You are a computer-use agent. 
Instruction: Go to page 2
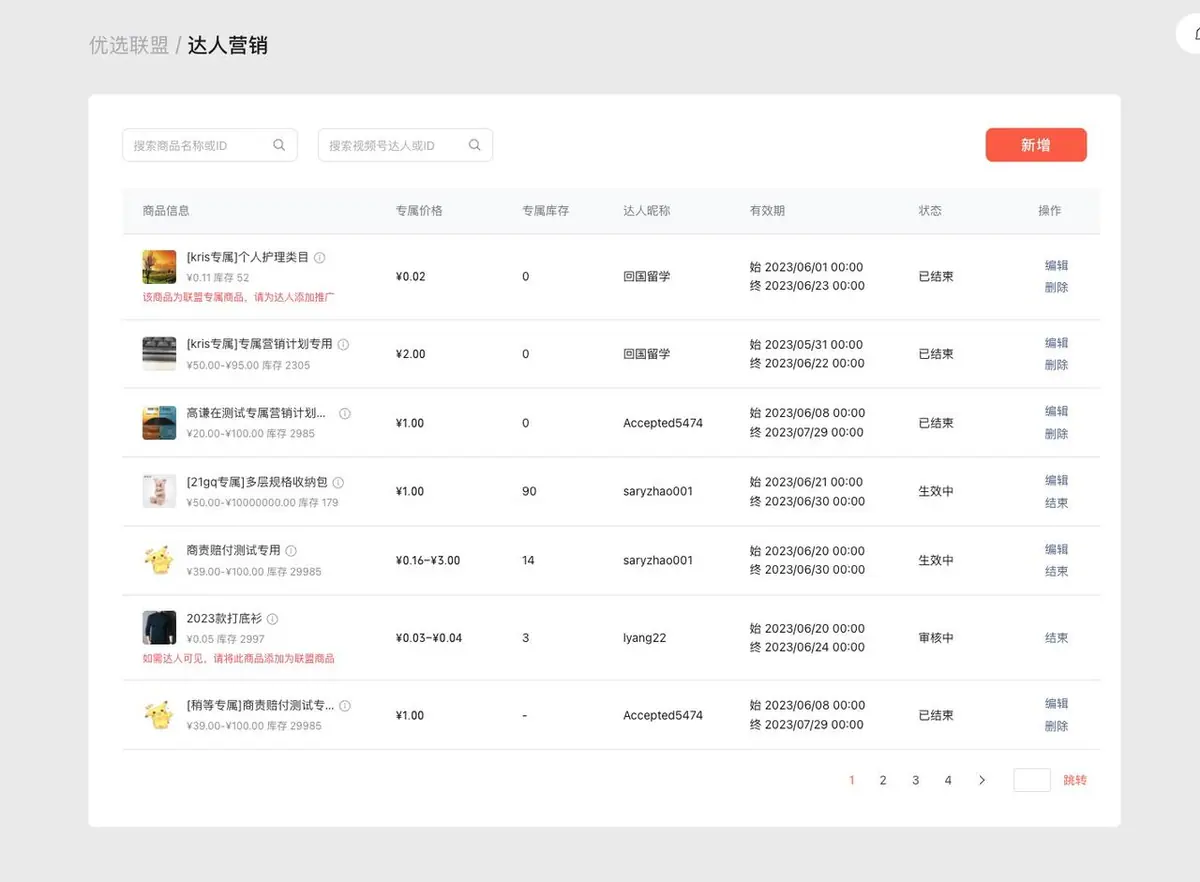point(883,780)
